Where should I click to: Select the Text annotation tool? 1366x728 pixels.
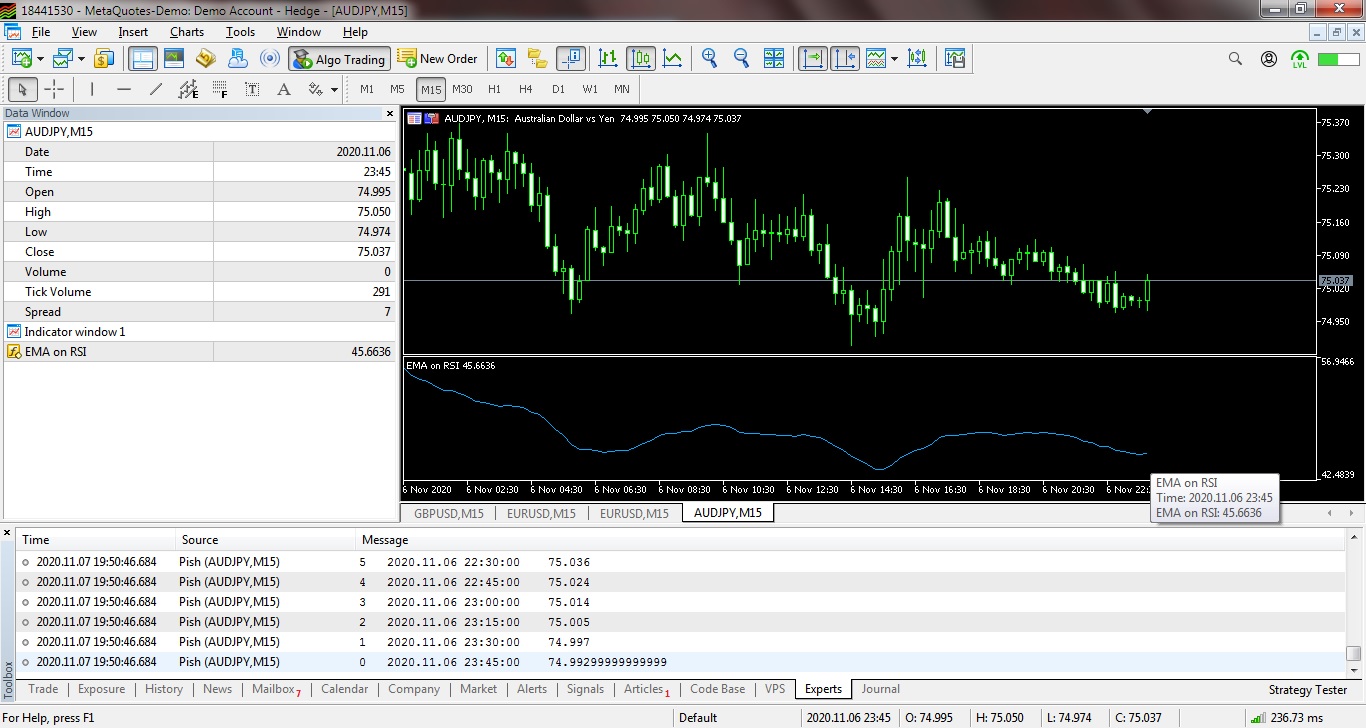tap(252, 89)
